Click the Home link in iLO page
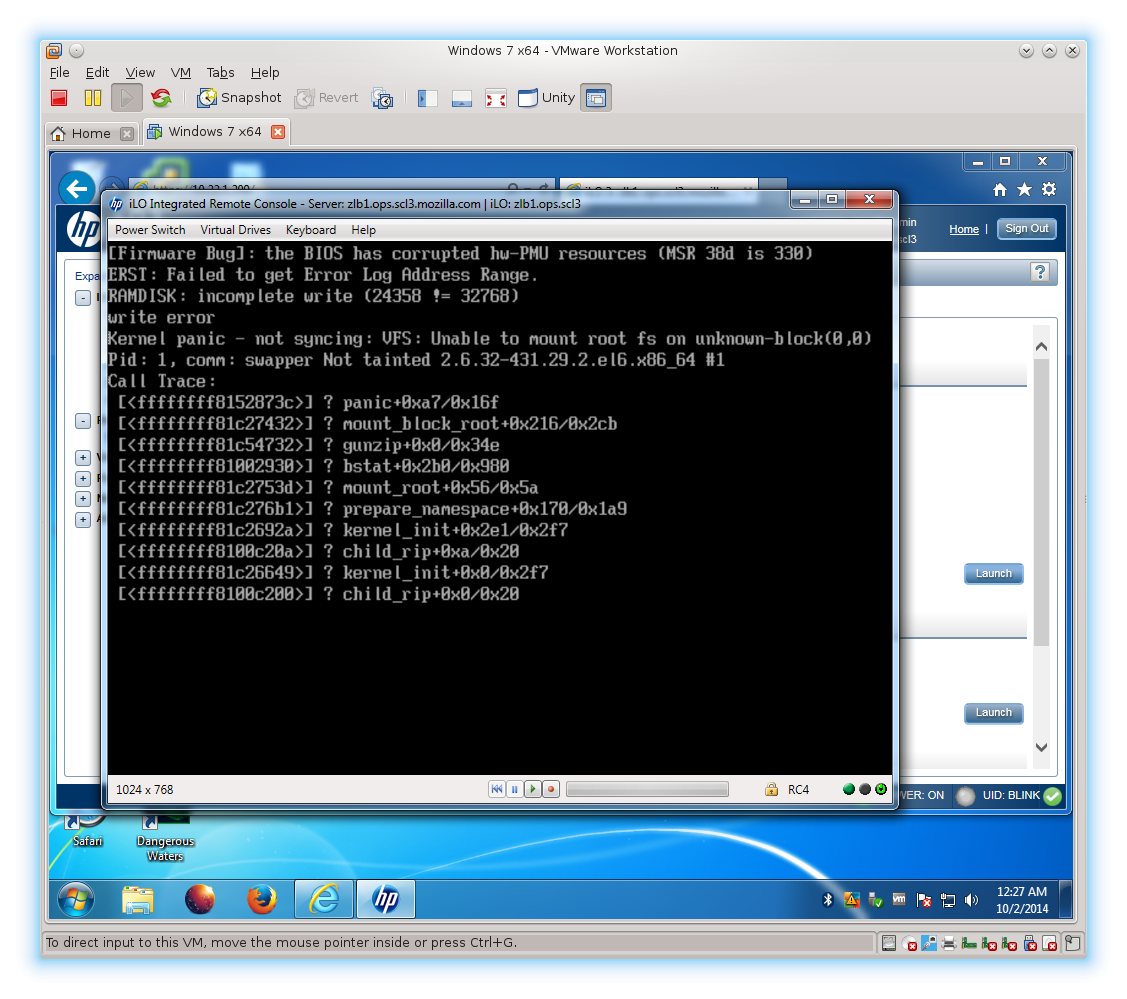1127x999 pixels. coord(964,229)
